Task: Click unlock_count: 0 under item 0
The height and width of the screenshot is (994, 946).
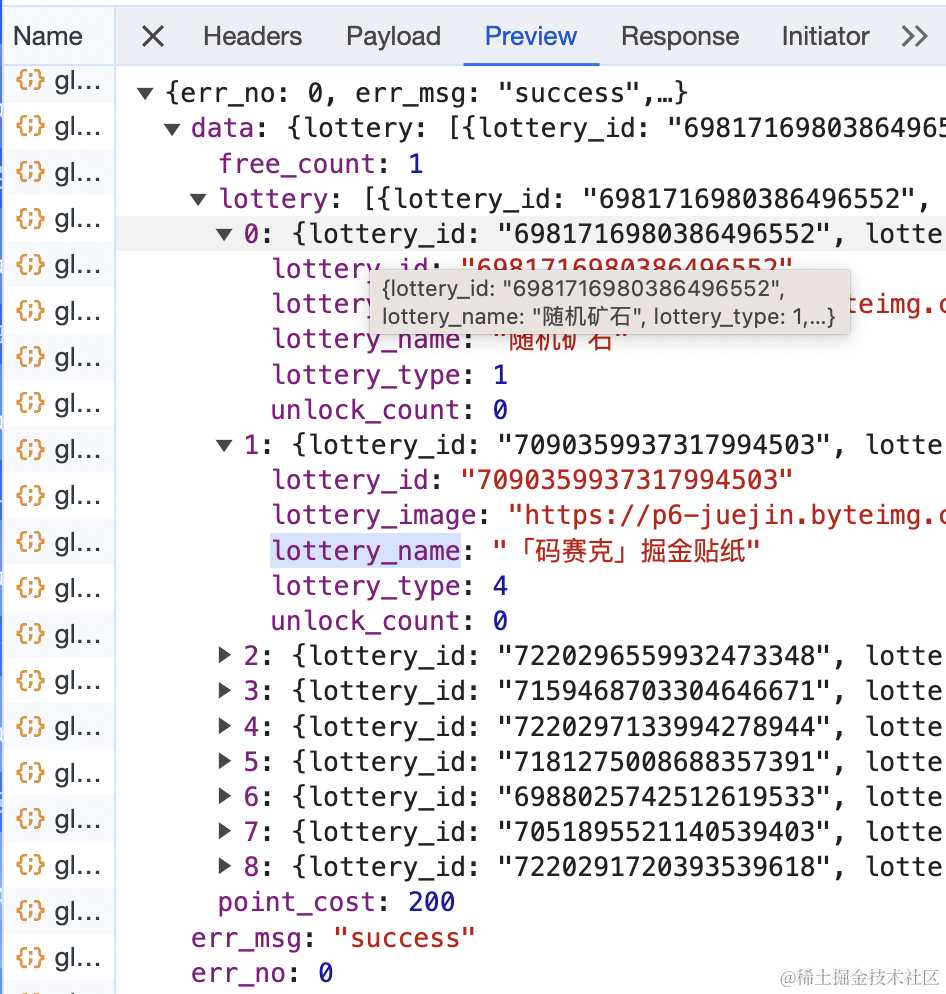Action: [390, 410]
